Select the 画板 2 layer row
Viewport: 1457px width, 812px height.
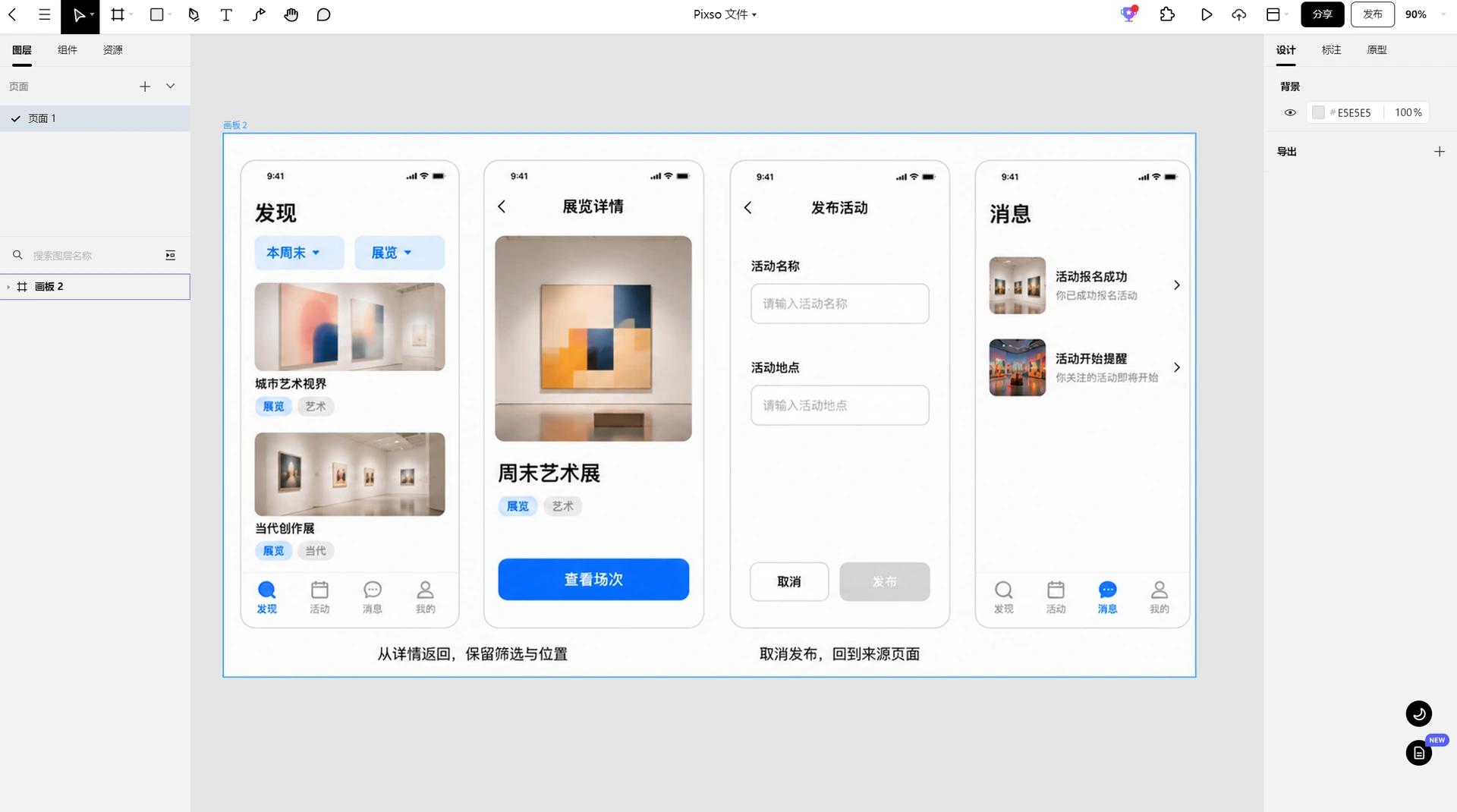click(x=95, y=287)
